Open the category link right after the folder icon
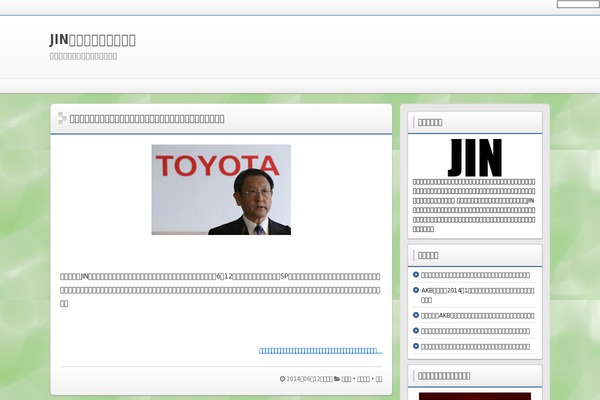Screen dimensions: 600x400 click(346, 379)
